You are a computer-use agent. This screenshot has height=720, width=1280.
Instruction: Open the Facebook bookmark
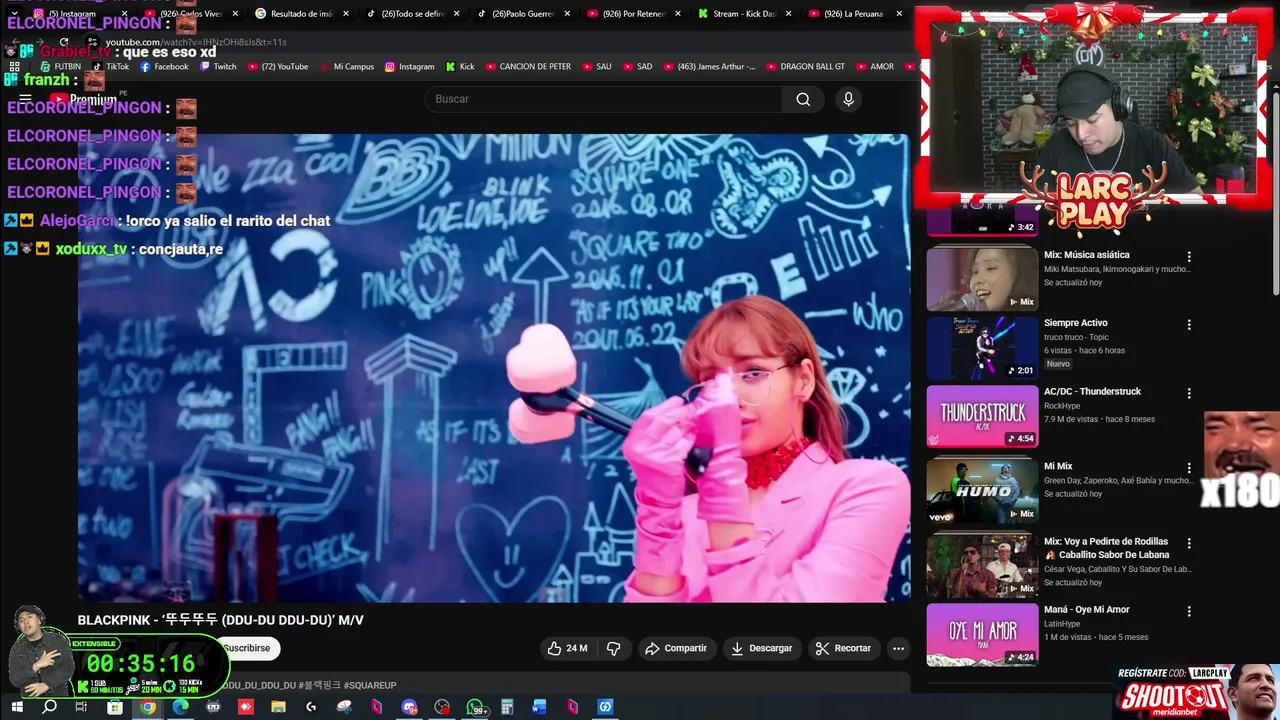click(x=164, y=67)
